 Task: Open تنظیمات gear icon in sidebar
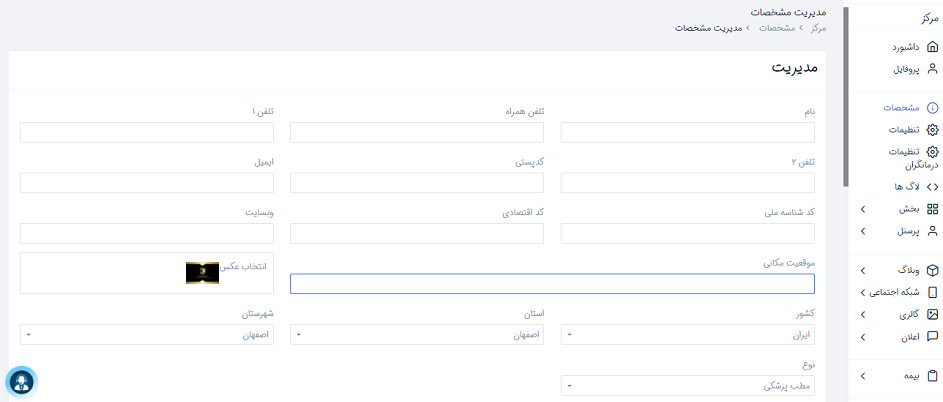click(x=932, y=130)
